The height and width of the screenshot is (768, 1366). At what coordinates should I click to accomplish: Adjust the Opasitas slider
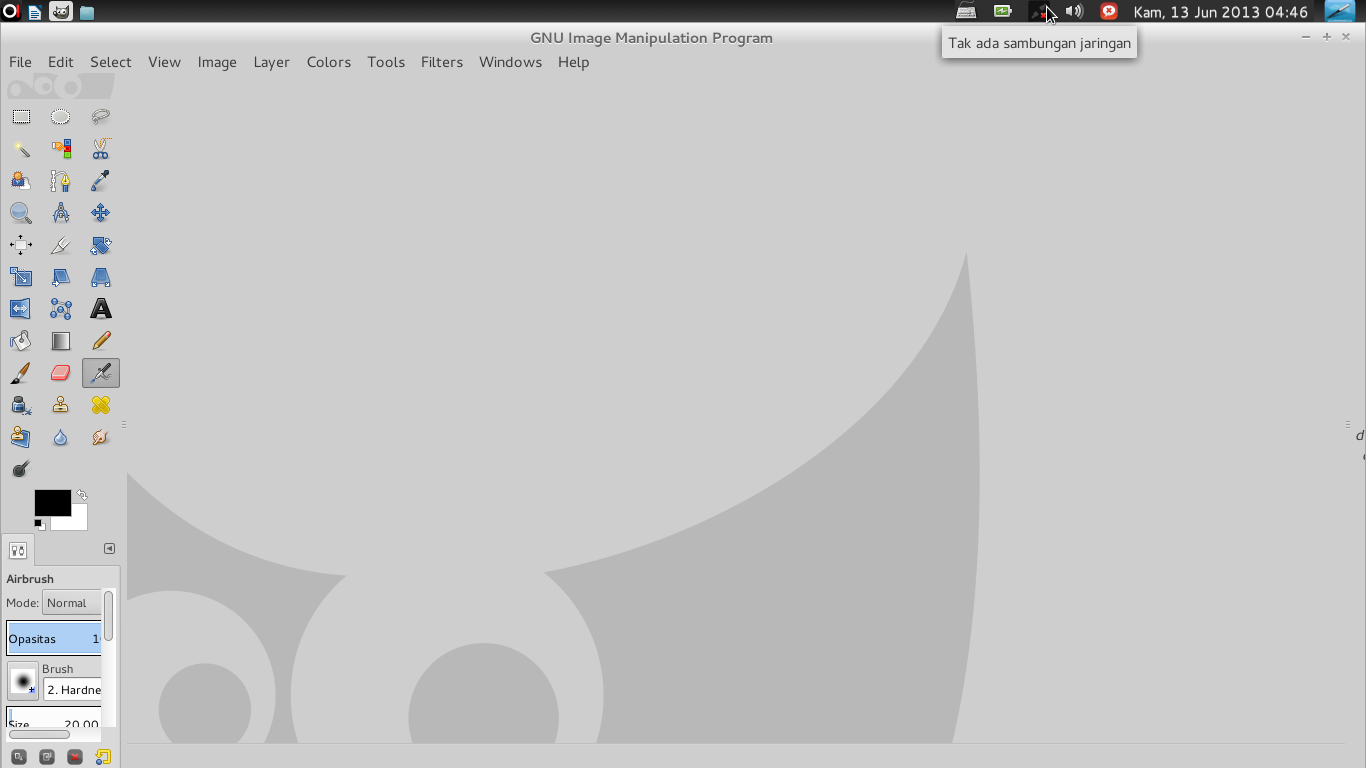54,638
